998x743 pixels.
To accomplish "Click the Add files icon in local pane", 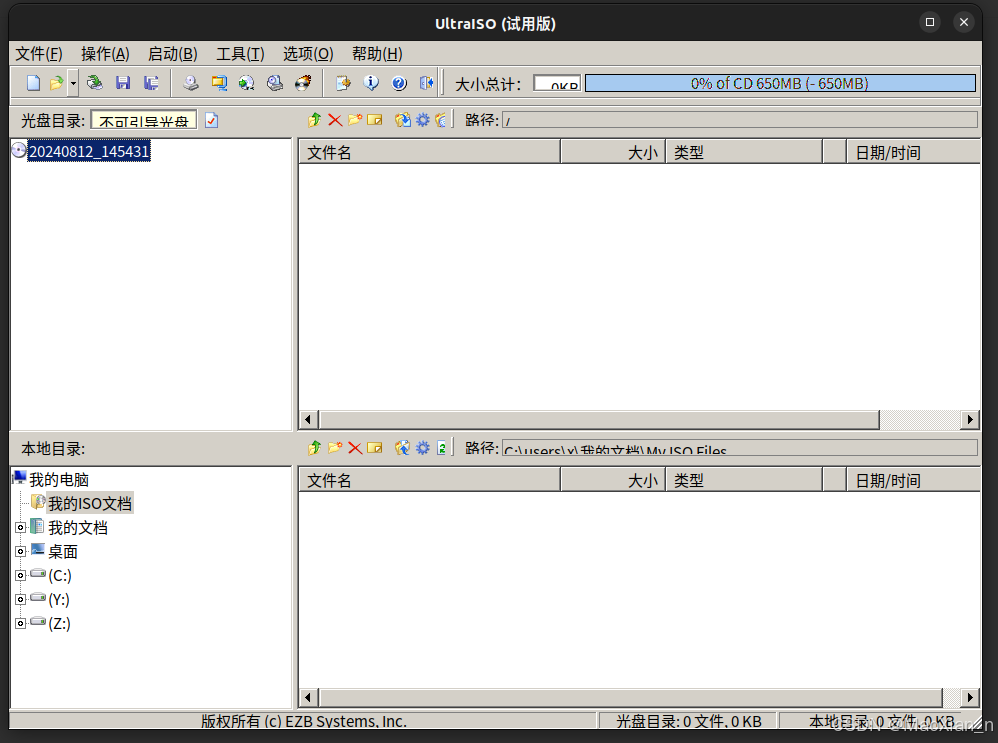I will [x=402, y=448].
